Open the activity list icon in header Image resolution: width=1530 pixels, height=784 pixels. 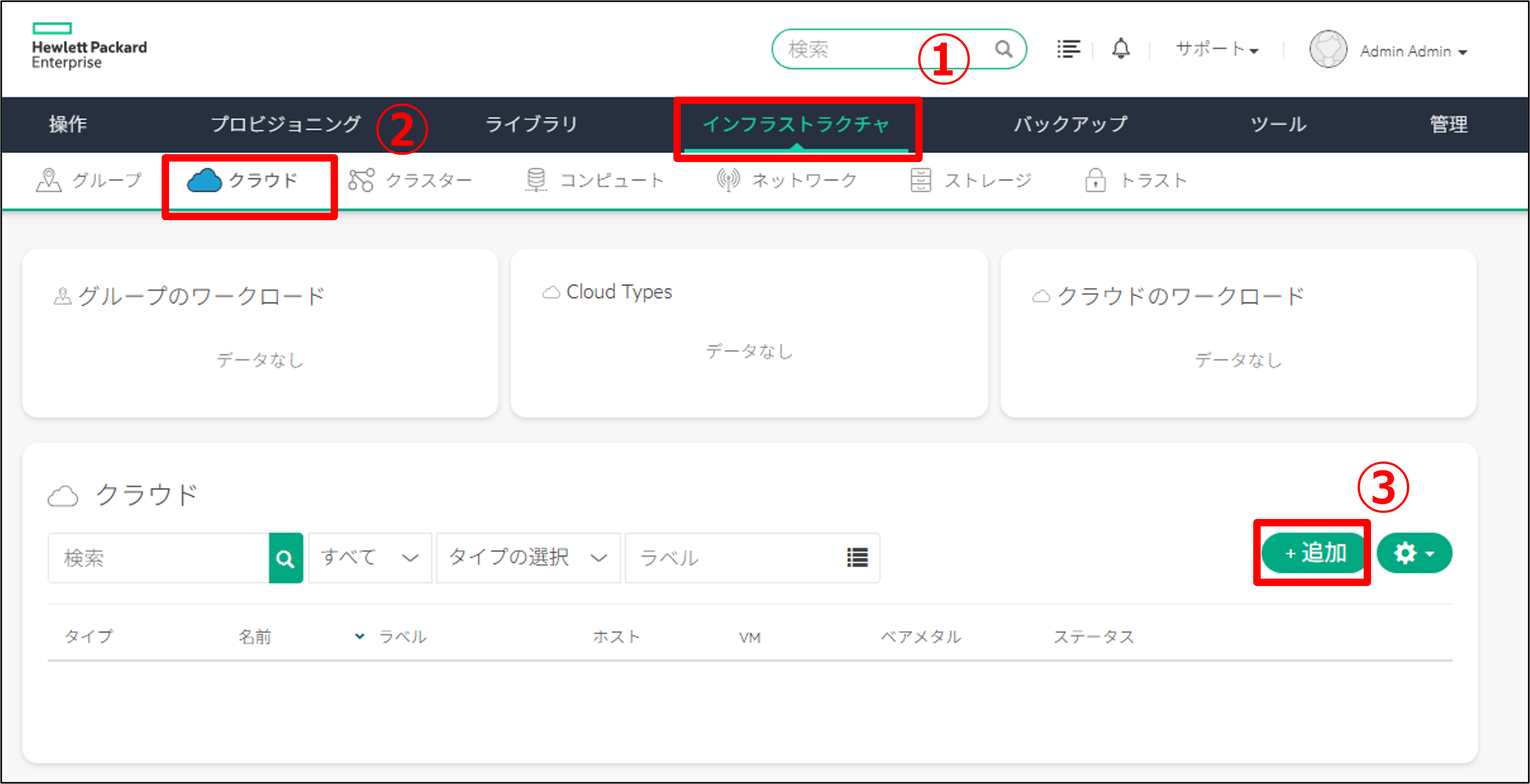(x=1068, y=49)
